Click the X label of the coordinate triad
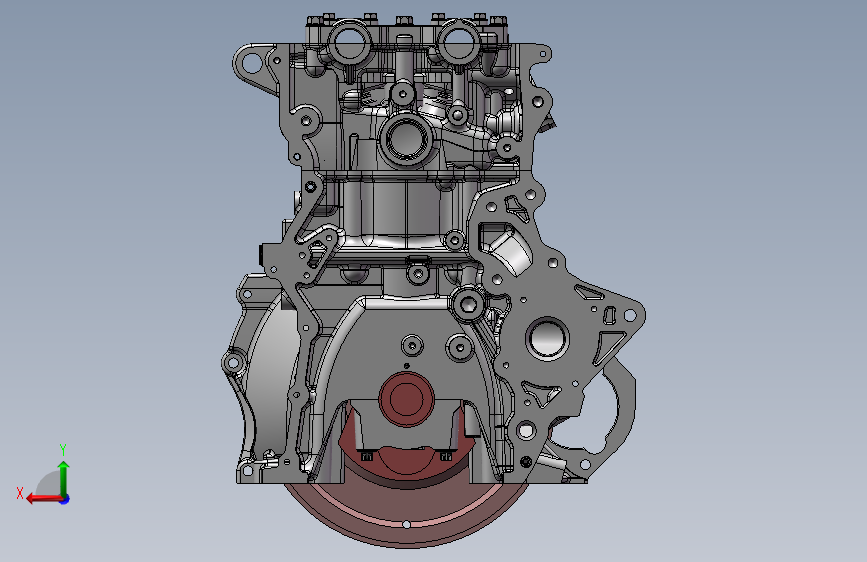The height and width of the screenshot is (562, 867). [x=20, y=493]
